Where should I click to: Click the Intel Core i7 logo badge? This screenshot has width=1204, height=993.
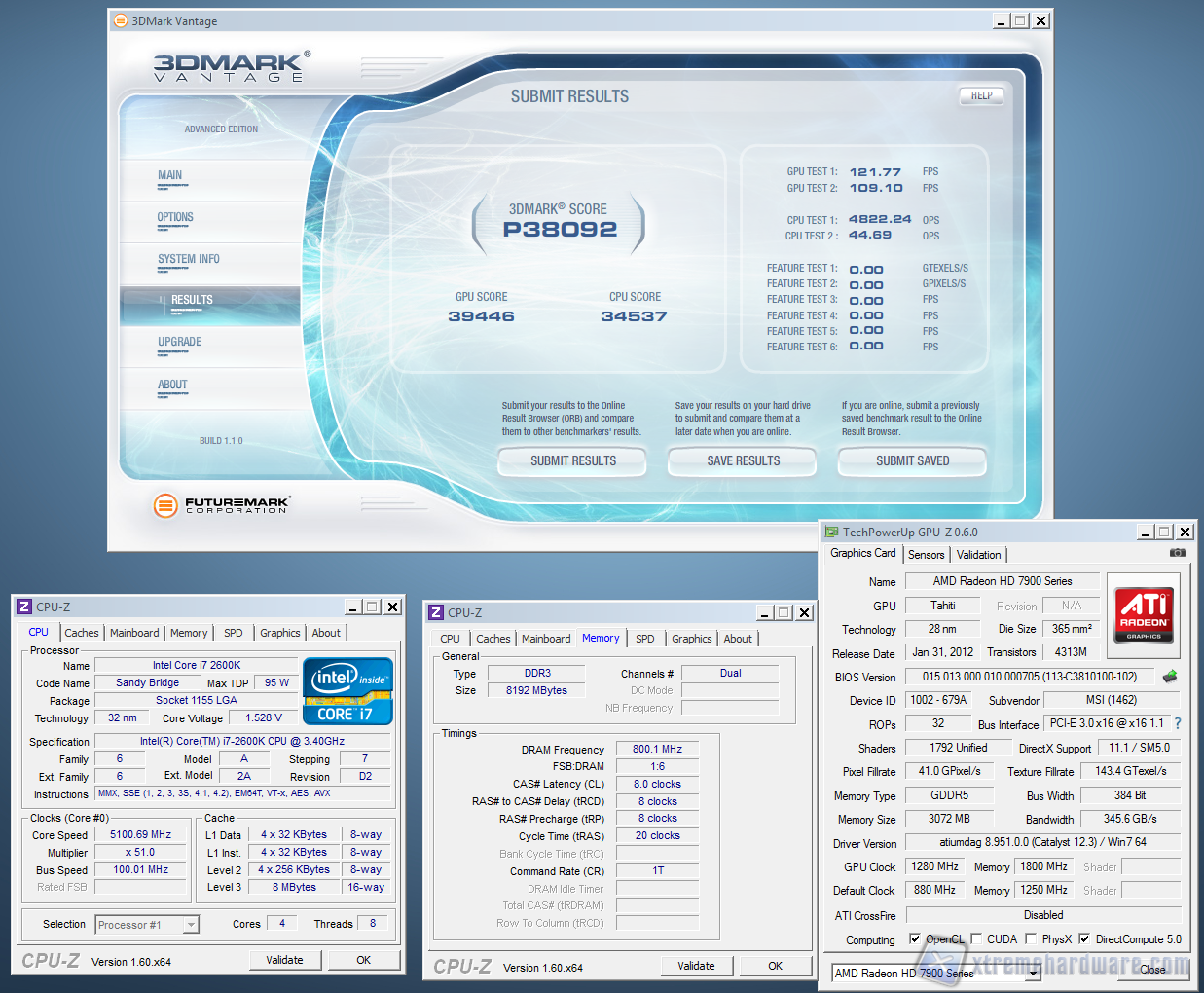pos(347,692)
